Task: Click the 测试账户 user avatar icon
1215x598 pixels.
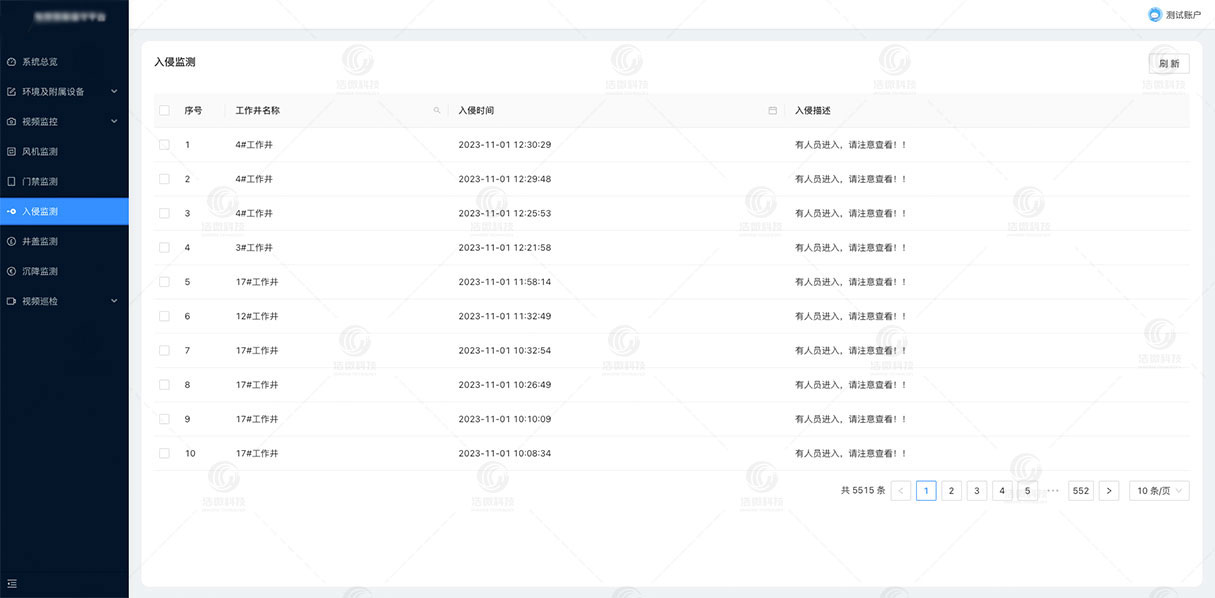Action: (x=1155, y=14)
